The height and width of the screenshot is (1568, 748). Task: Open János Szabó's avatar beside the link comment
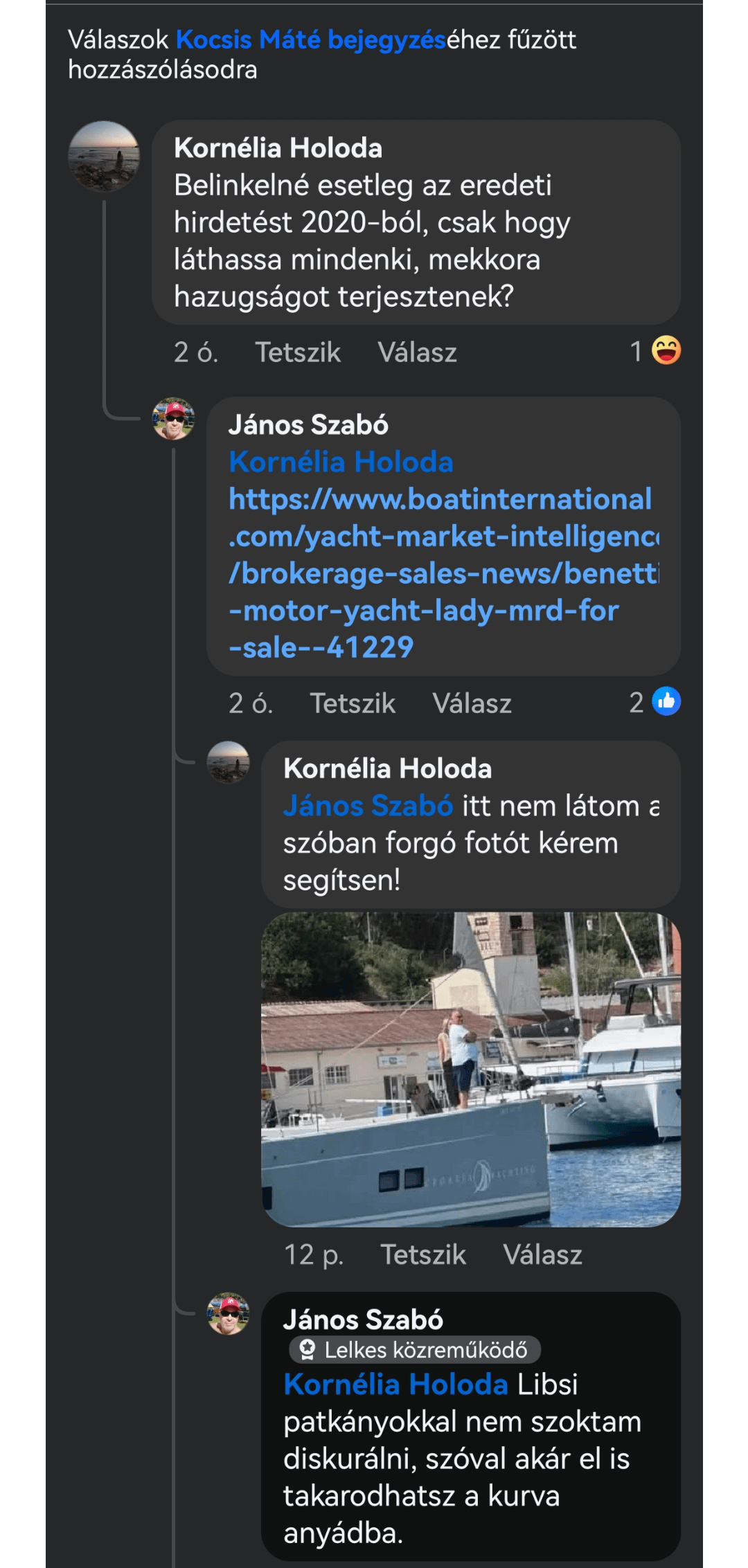(173, 419)
